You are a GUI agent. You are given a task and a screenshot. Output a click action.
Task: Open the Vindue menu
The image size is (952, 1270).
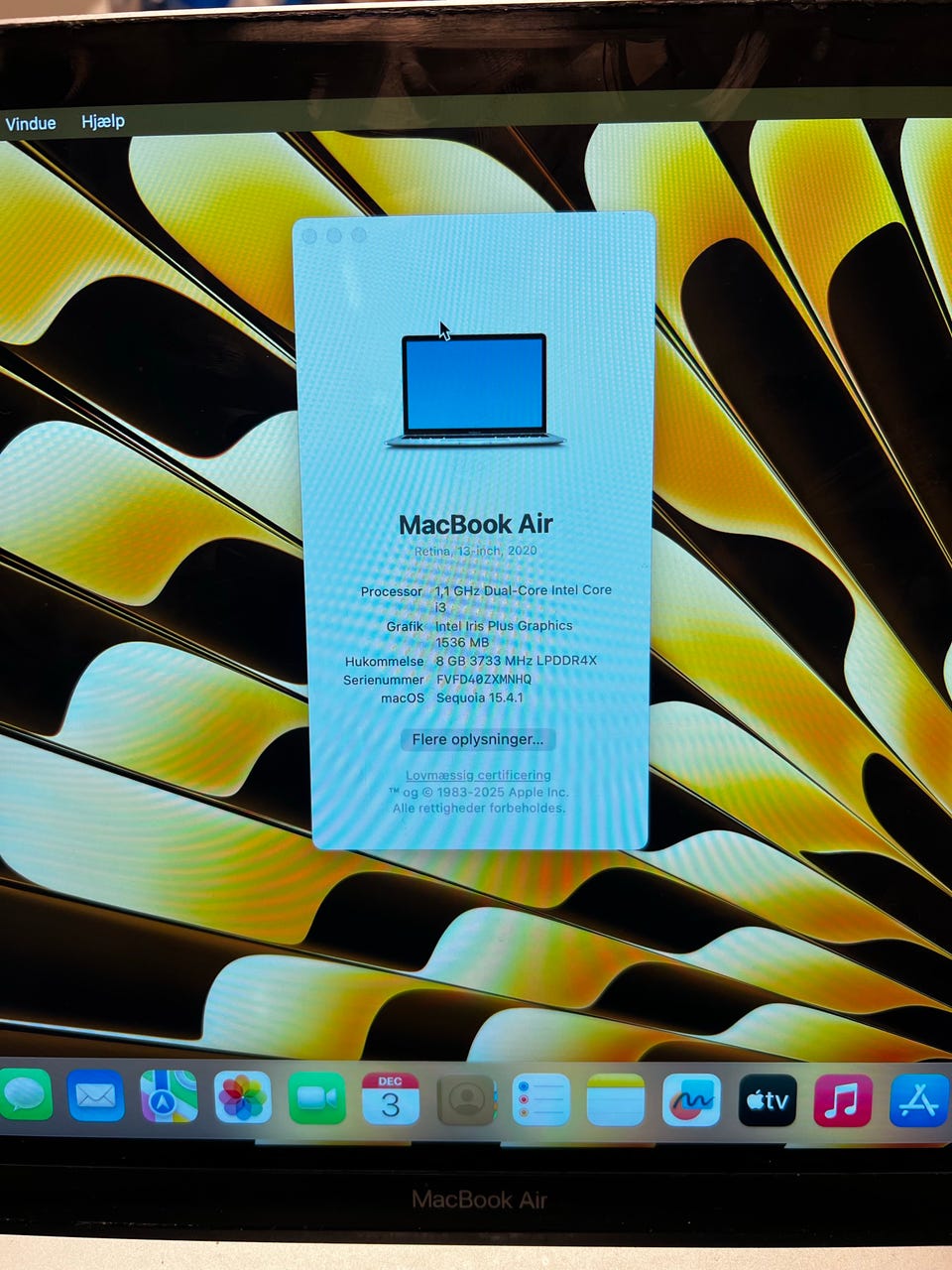pos(31,123)
